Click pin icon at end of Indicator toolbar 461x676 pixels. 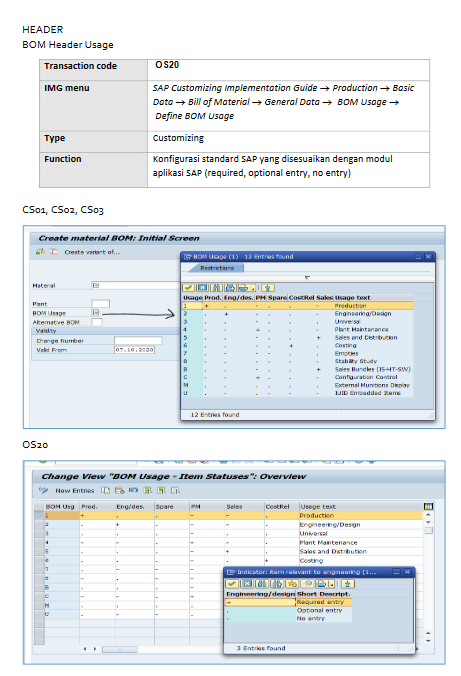348,584
